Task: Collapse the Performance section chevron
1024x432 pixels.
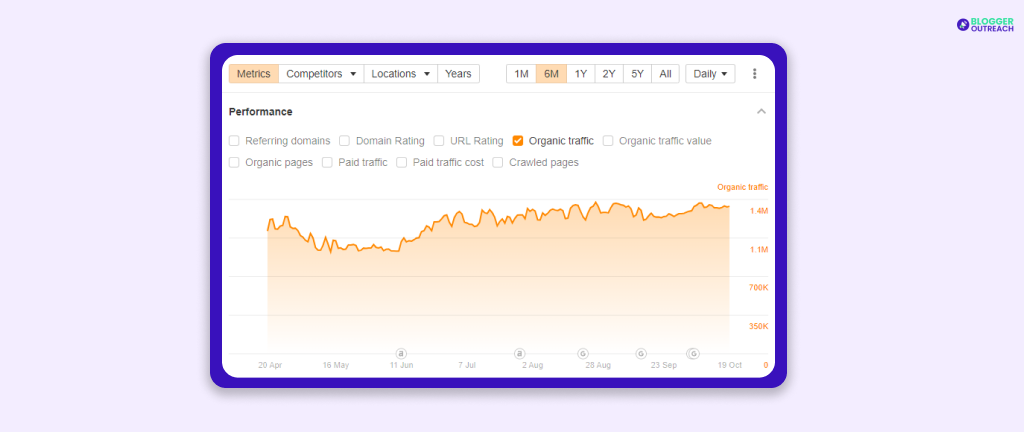Action: [761, 112]
